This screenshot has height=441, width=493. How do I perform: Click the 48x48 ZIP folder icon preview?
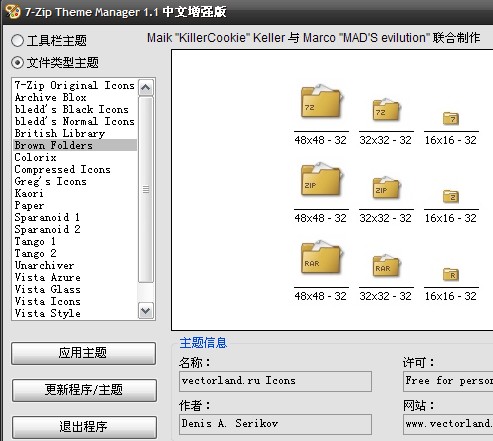click(321, 179)
